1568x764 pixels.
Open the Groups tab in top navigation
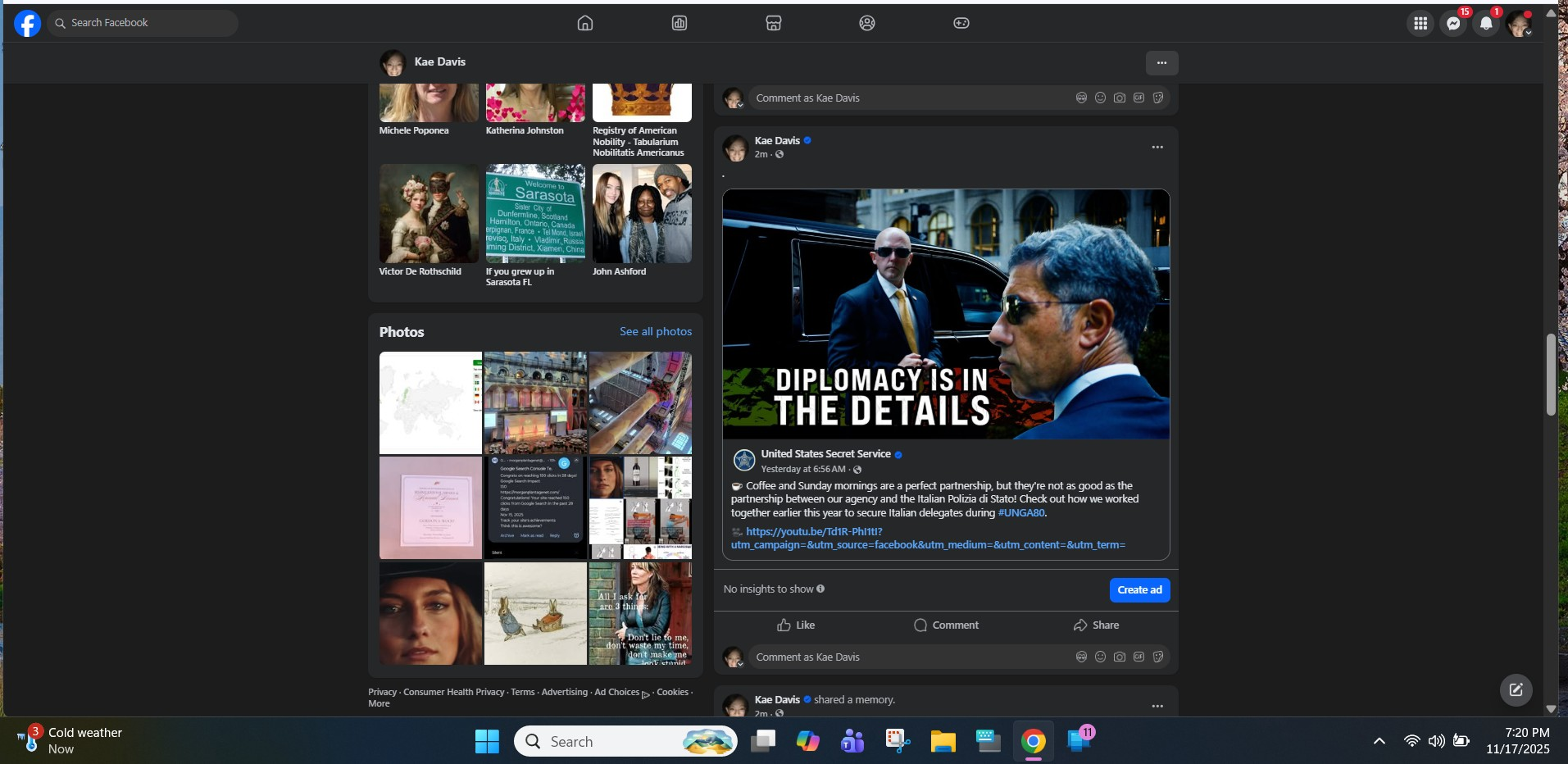(866, 23)
